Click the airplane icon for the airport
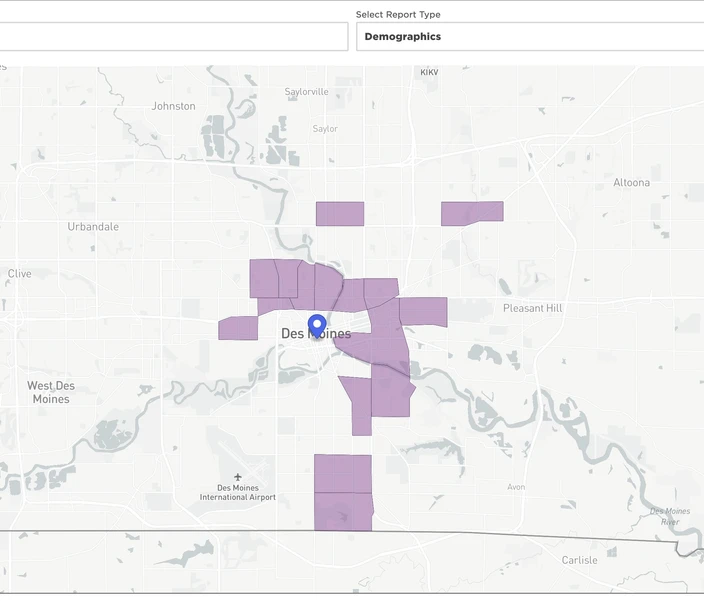 click(238, 477)
